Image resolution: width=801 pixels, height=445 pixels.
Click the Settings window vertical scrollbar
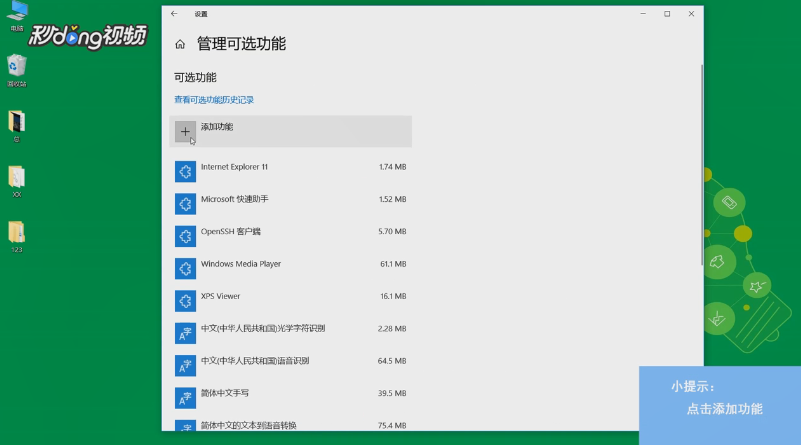tap(702, 165)
